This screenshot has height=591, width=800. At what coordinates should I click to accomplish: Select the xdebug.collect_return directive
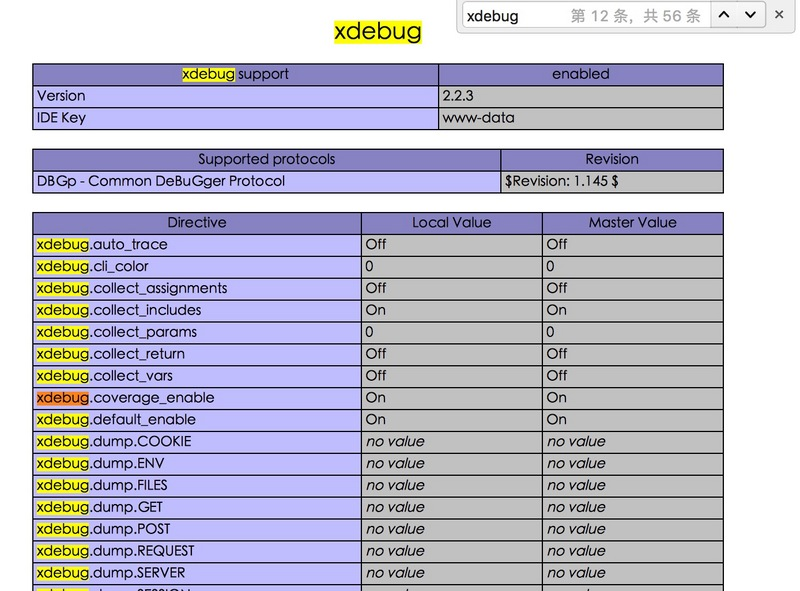click(197, 355)
